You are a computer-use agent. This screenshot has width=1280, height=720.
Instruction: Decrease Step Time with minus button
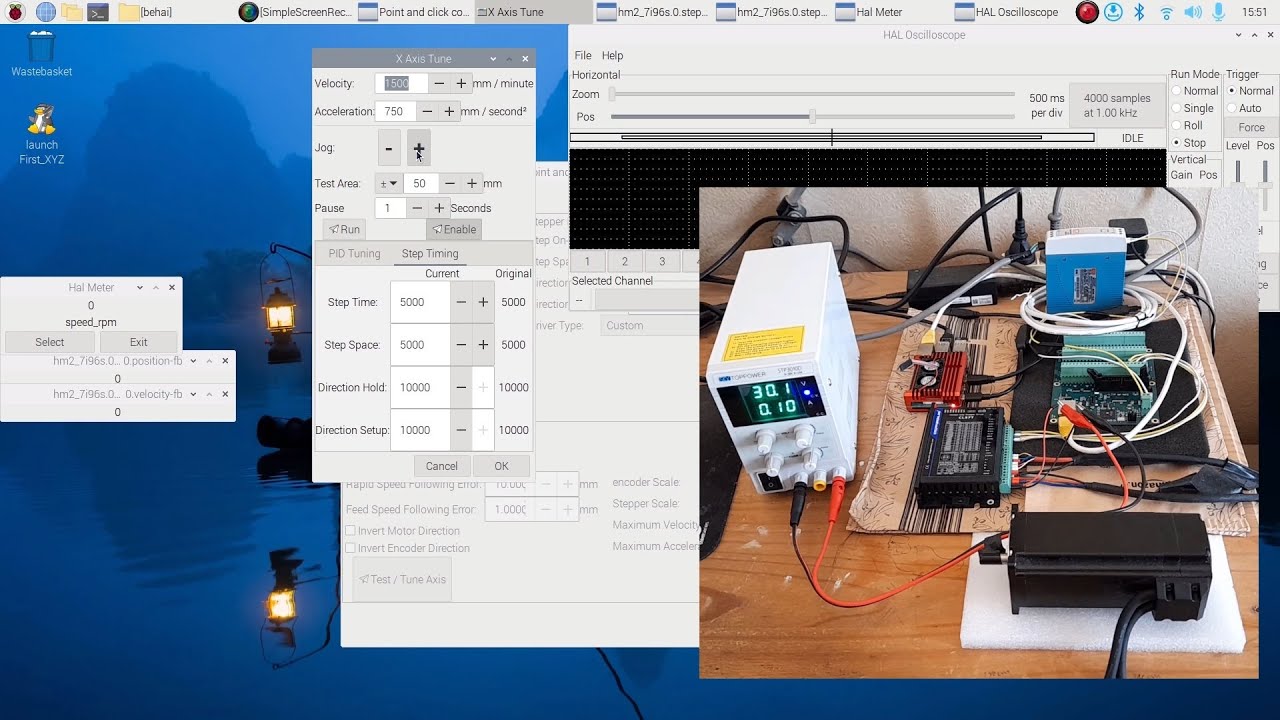(x=461, y=302)
